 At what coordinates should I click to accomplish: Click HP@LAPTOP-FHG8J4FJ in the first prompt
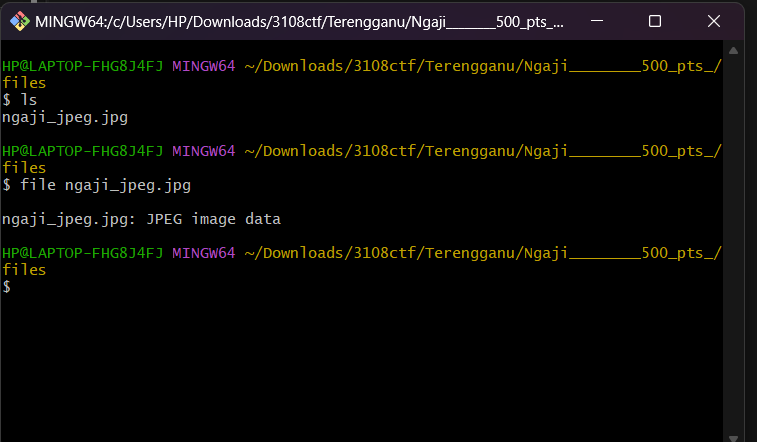[x=82, y=66]
